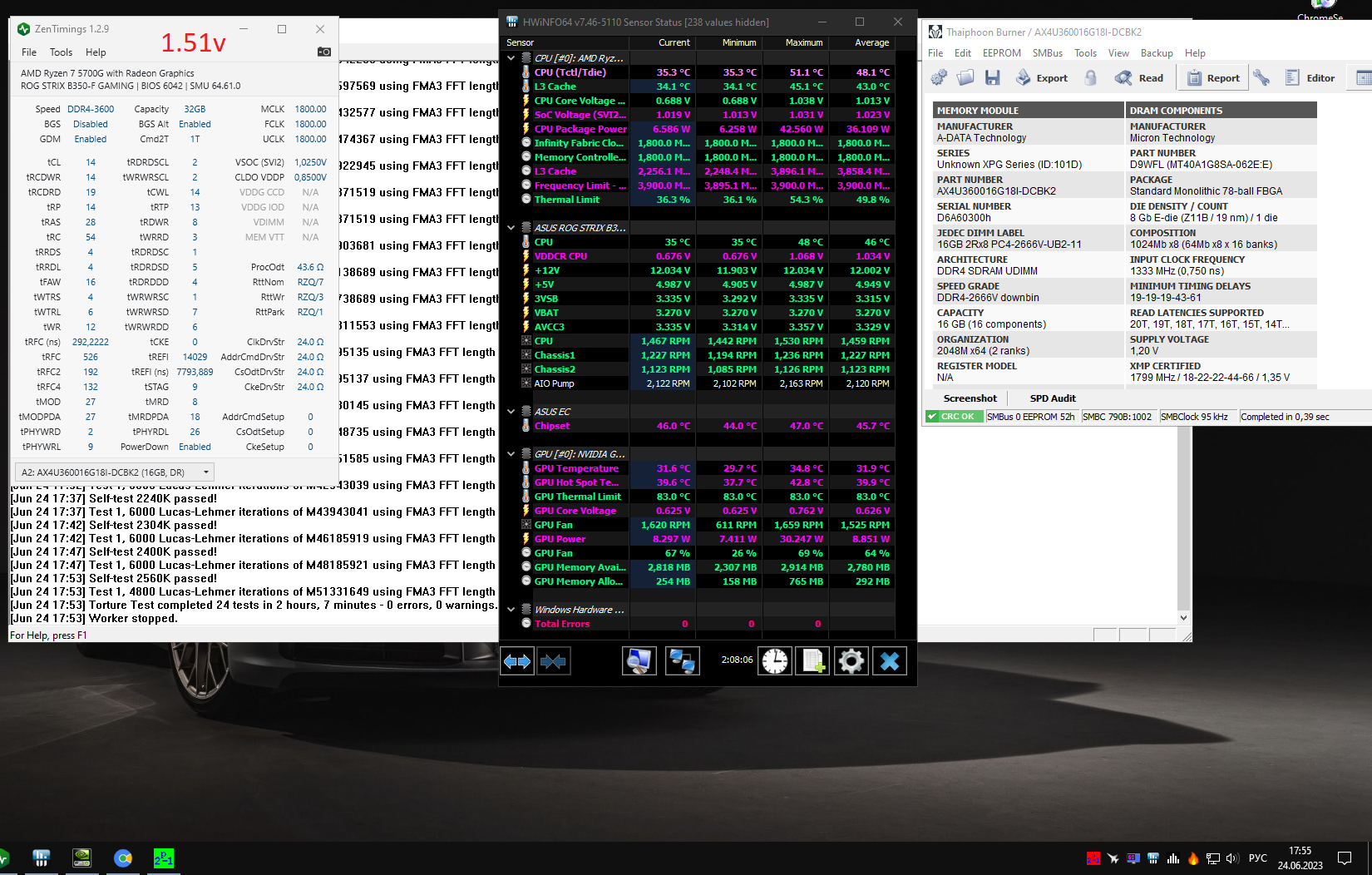1372x875 pixels.
Task: Open ZenTimings Tools menu
Action: pyautogui.click(x=62, y=52)
